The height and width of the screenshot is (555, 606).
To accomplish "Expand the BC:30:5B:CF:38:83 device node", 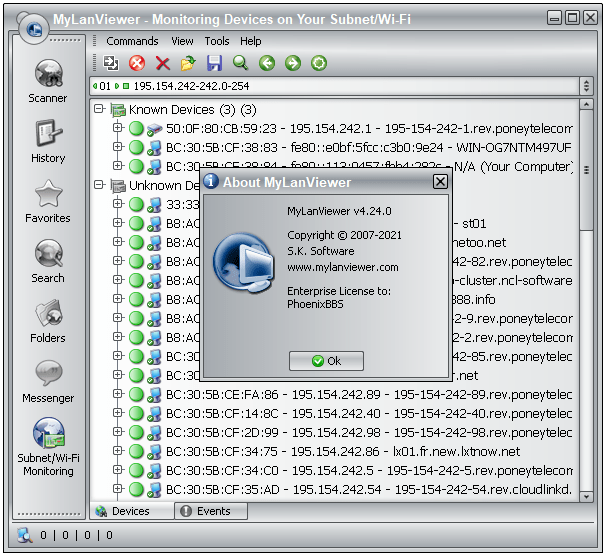I will pyautogui.click(x=117, y=147).
